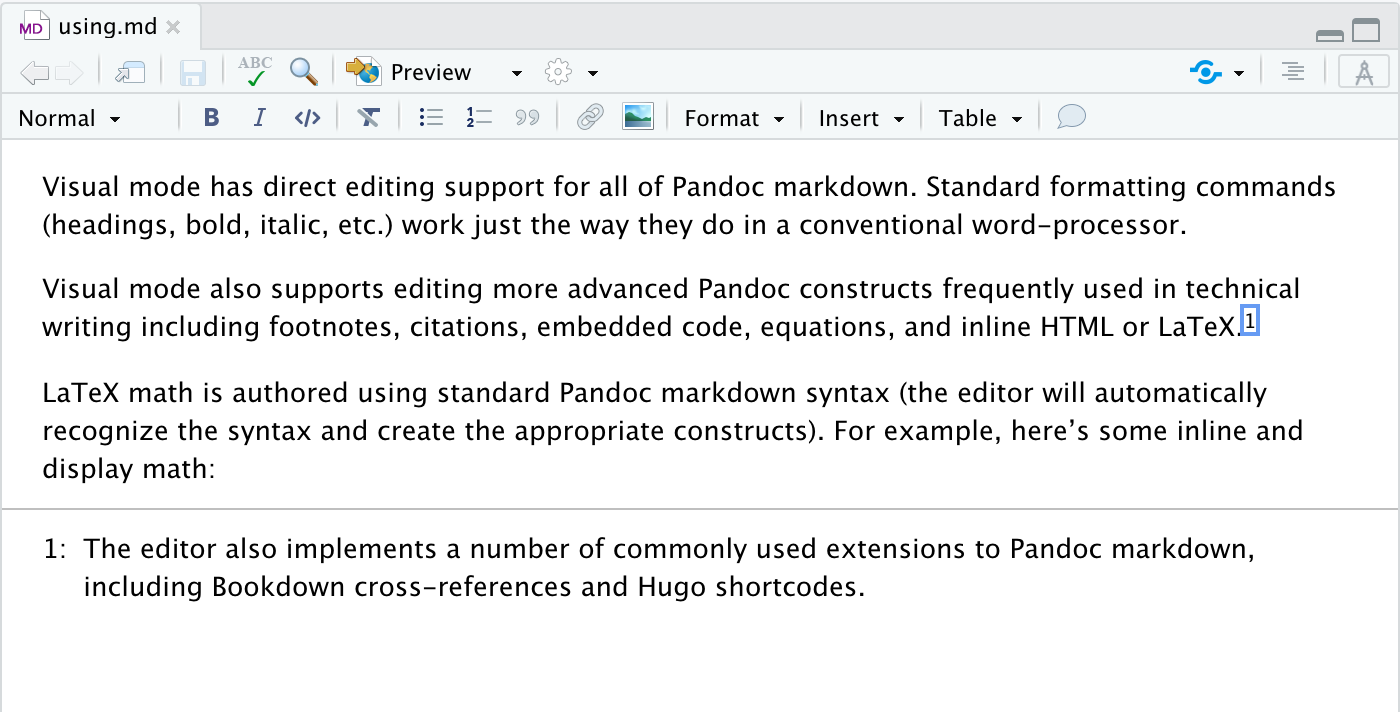Open the Format menu
This screenshot has height=712, width=1400.
[x=734, y=118]
